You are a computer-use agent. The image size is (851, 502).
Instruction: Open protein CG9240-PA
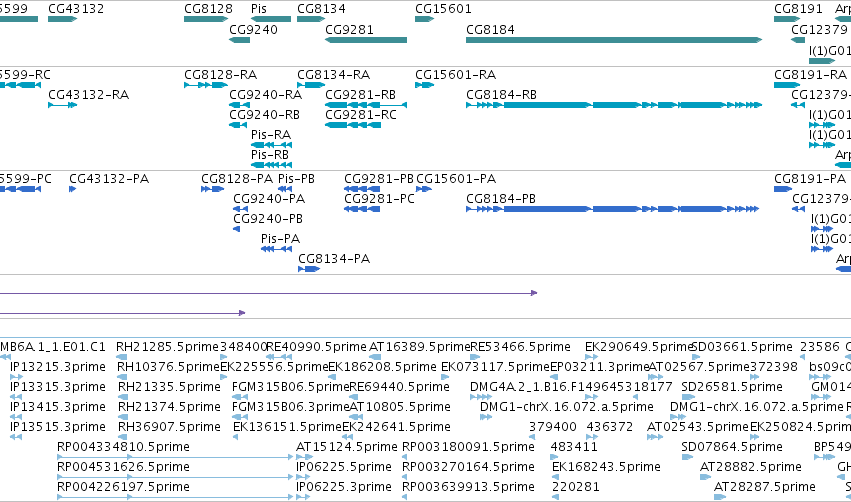tap(269, 199)
